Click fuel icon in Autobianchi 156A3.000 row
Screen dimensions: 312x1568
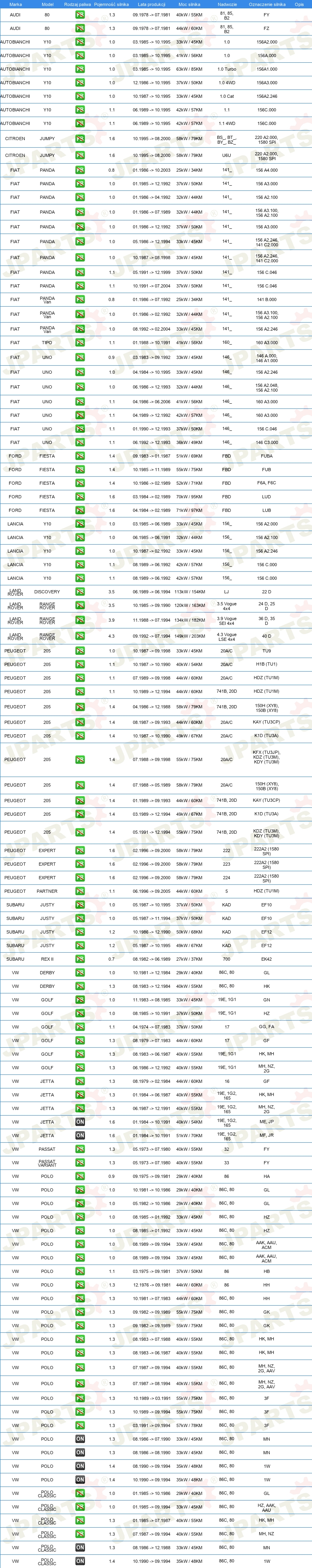[x=80, y=83]
